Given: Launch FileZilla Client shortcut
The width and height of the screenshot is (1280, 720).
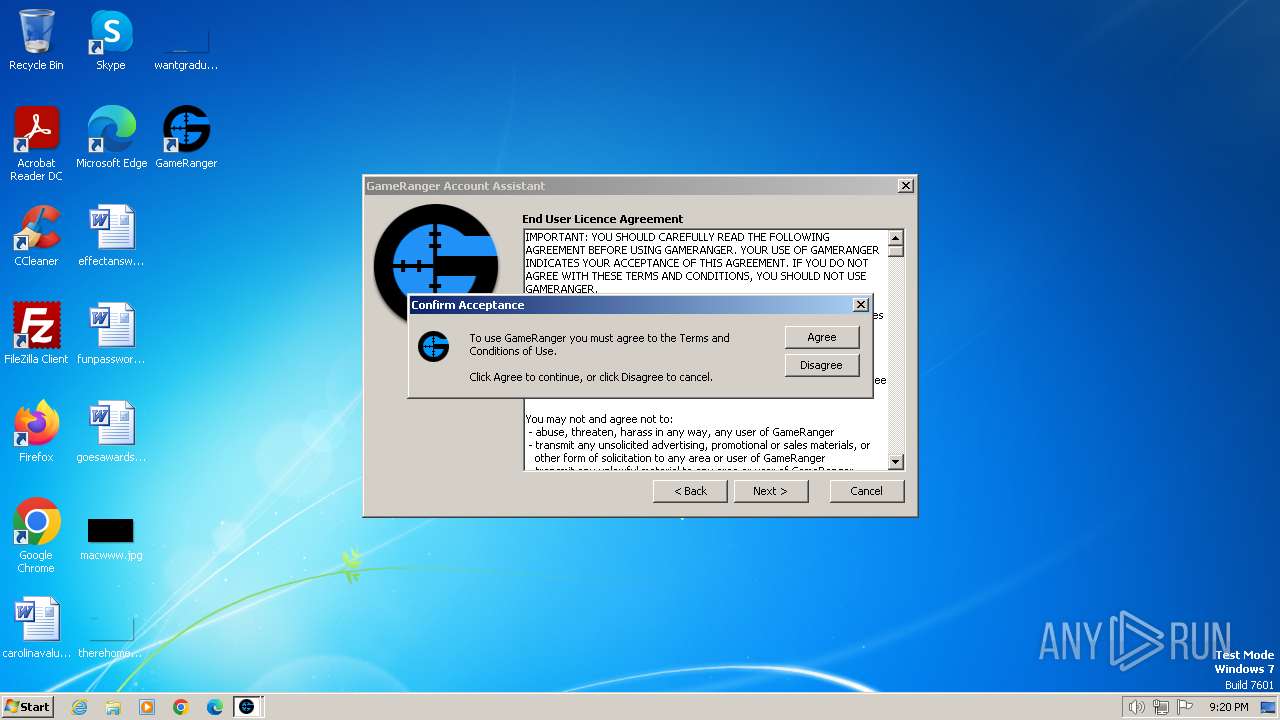Looking at the screenshot, I should (x=36, y=333).
